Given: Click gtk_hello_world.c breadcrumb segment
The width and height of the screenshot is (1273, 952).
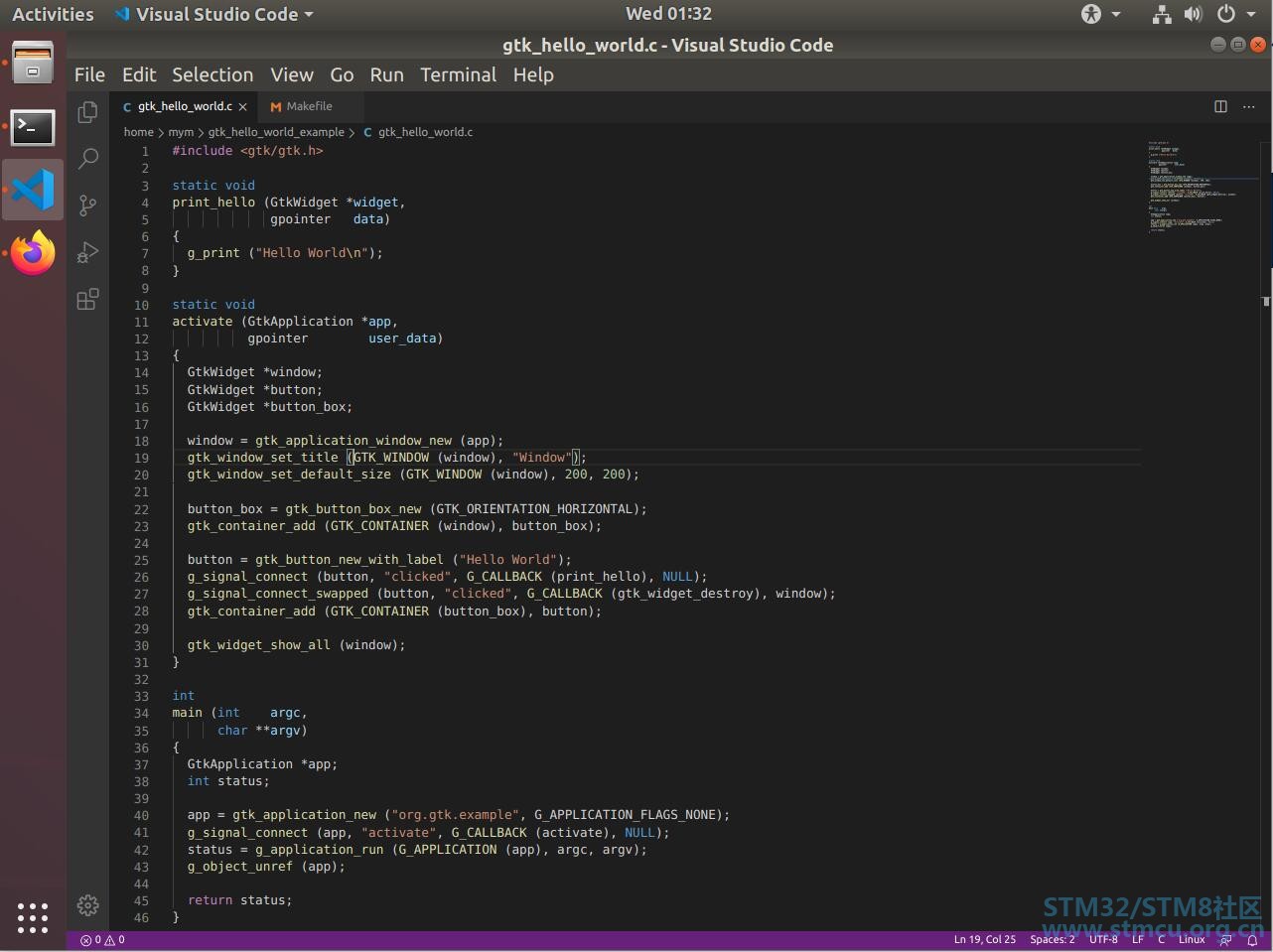Looking at the screenshot, I should (x=425, y=132).
